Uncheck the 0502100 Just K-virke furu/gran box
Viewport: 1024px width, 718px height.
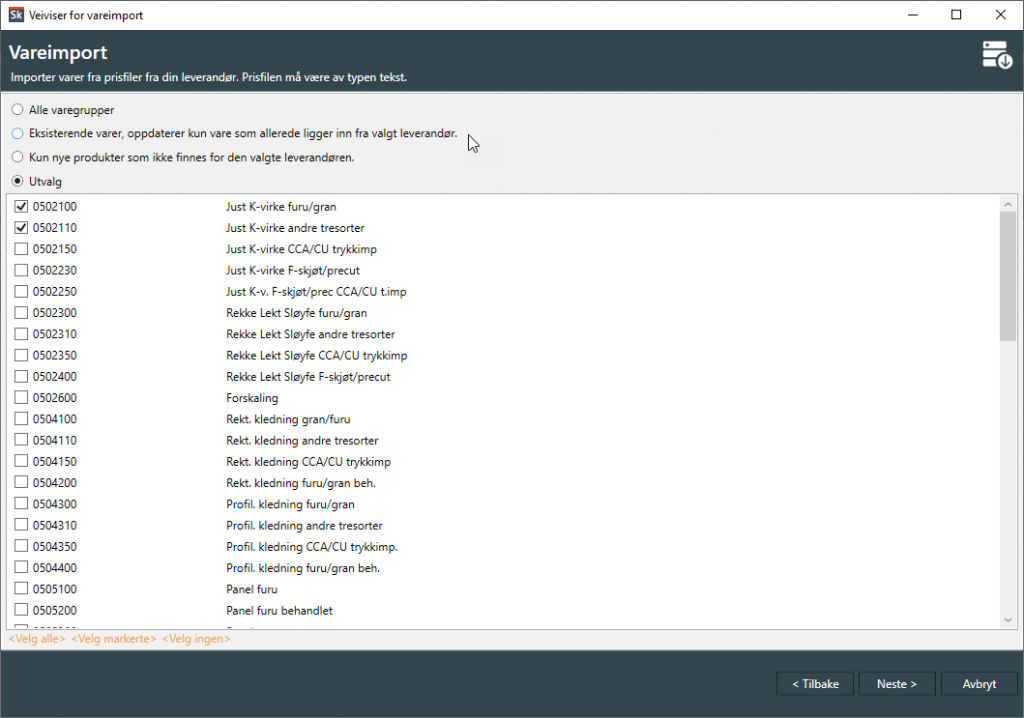[x=22, y=207]
